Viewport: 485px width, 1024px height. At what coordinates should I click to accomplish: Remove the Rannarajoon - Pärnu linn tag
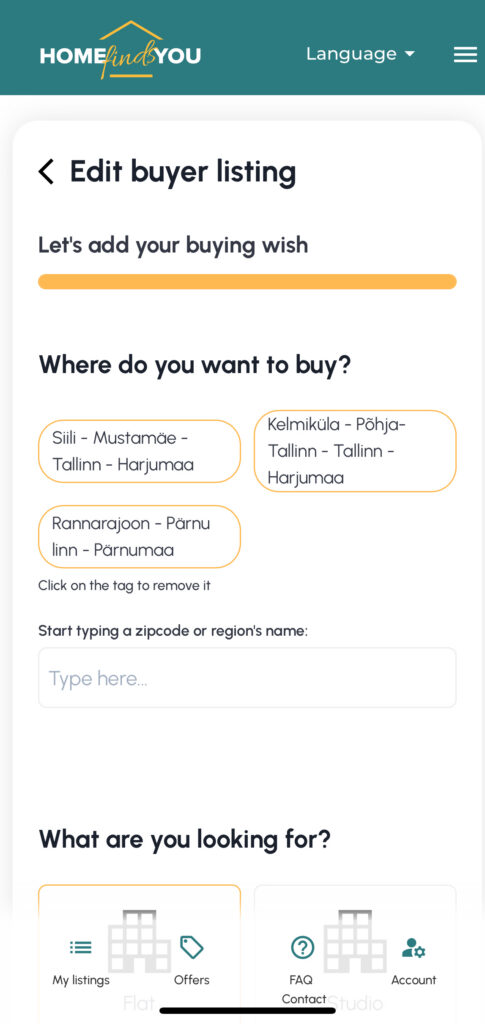click(140, 537)
